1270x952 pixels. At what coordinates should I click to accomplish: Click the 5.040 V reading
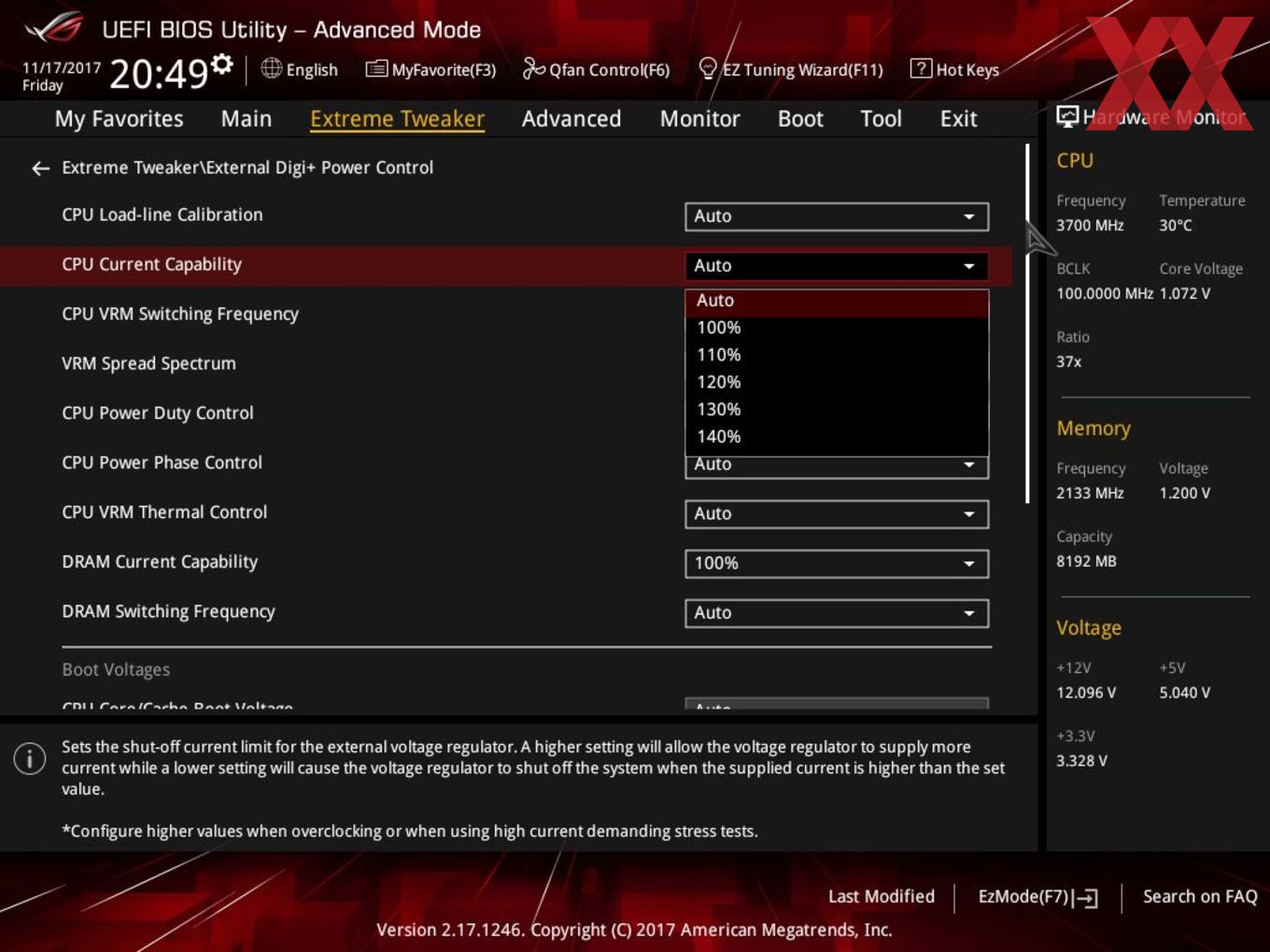(x=1185, y=693)
